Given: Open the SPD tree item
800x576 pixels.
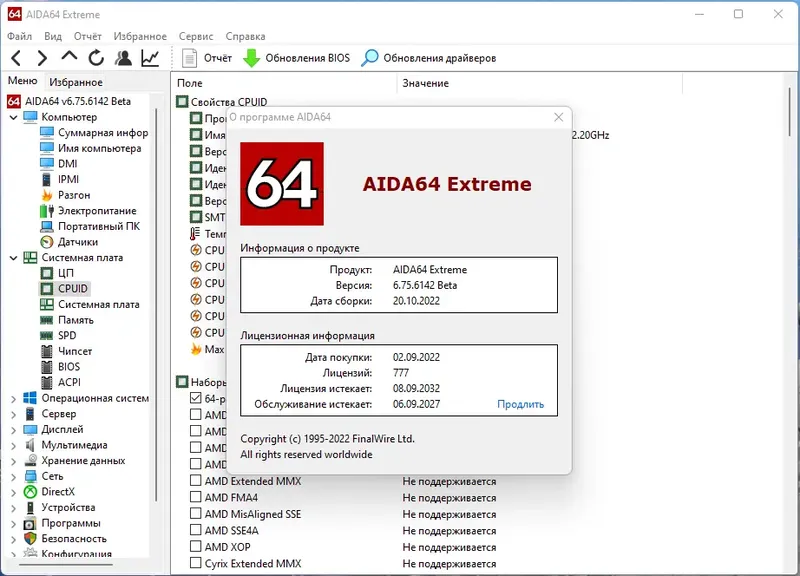Looking at the screenshot, I should pyautogui.click(x=58, y=336).
